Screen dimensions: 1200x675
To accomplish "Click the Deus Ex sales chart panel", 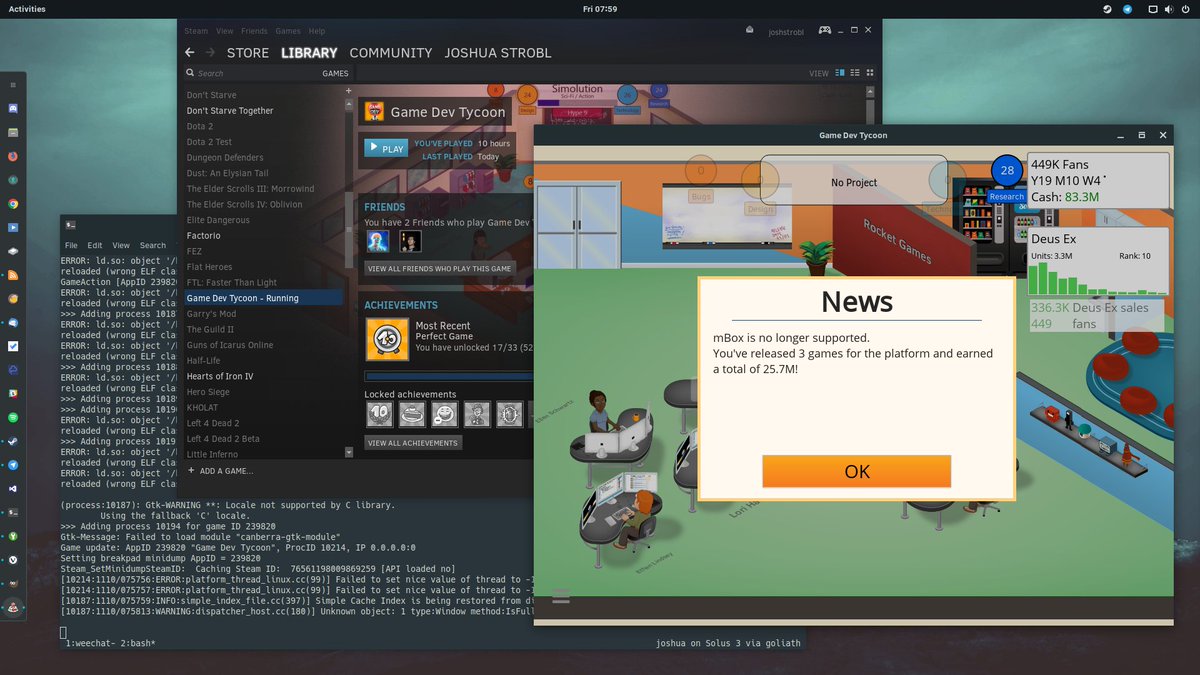I will point(1098,263).
